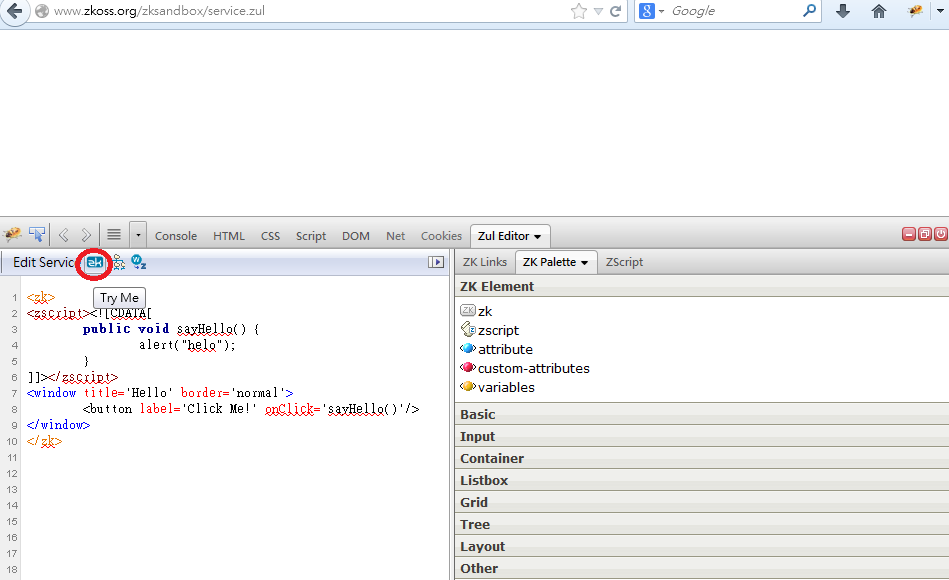Click the browser Back arrow button
This screenshot has height=580, width=949.
(x=15, y=11)
